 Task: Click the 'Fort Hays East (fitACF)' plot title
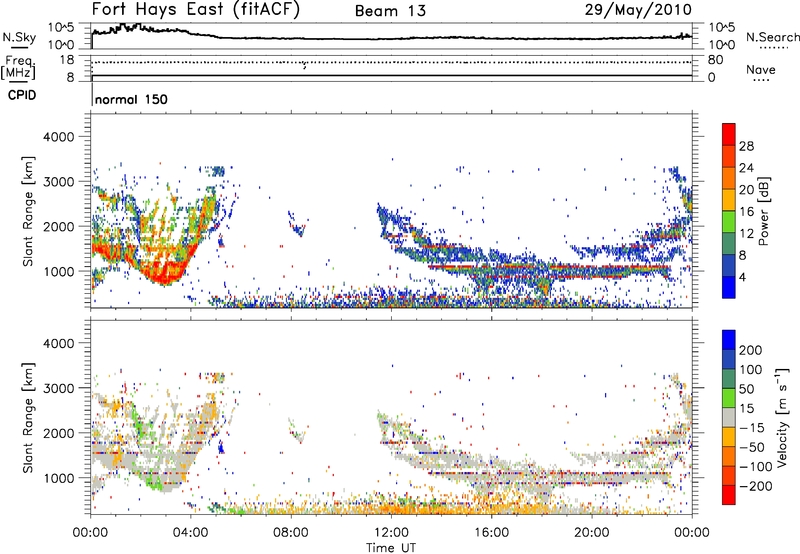(x=196, y=9)
